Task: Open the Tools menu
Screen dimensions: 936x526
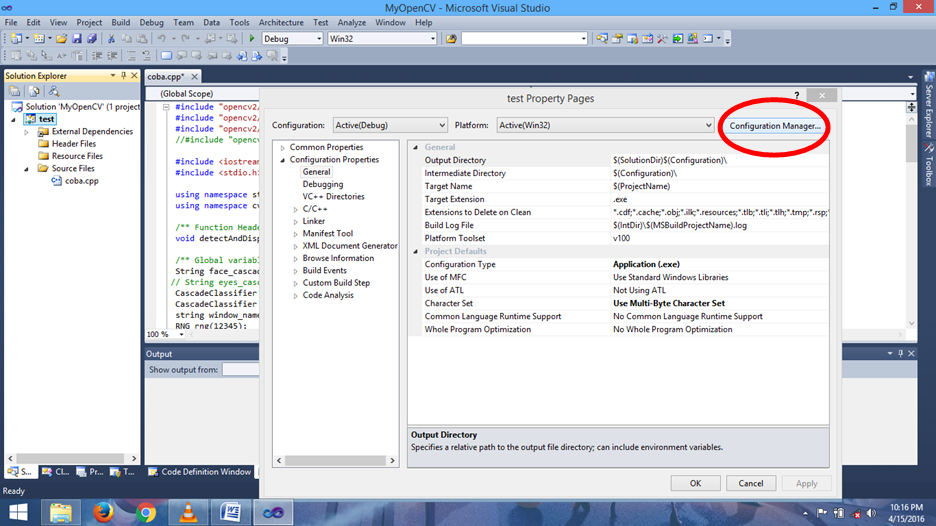Action: click(239, 23)
